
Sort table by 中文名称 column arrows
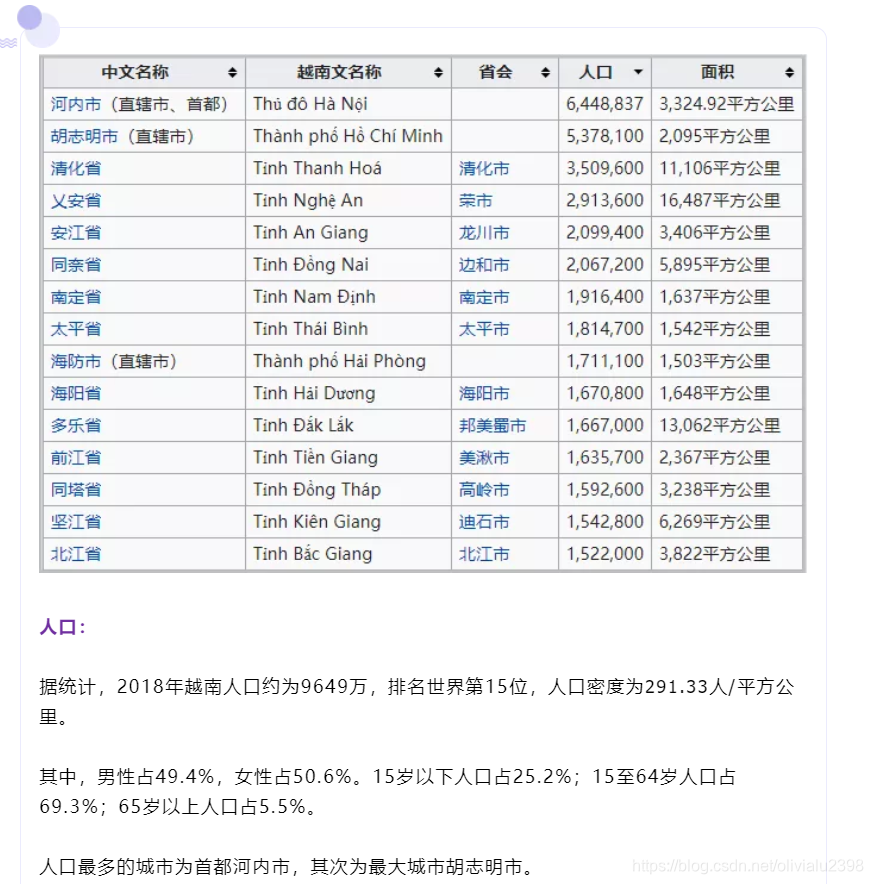point(232,73)
